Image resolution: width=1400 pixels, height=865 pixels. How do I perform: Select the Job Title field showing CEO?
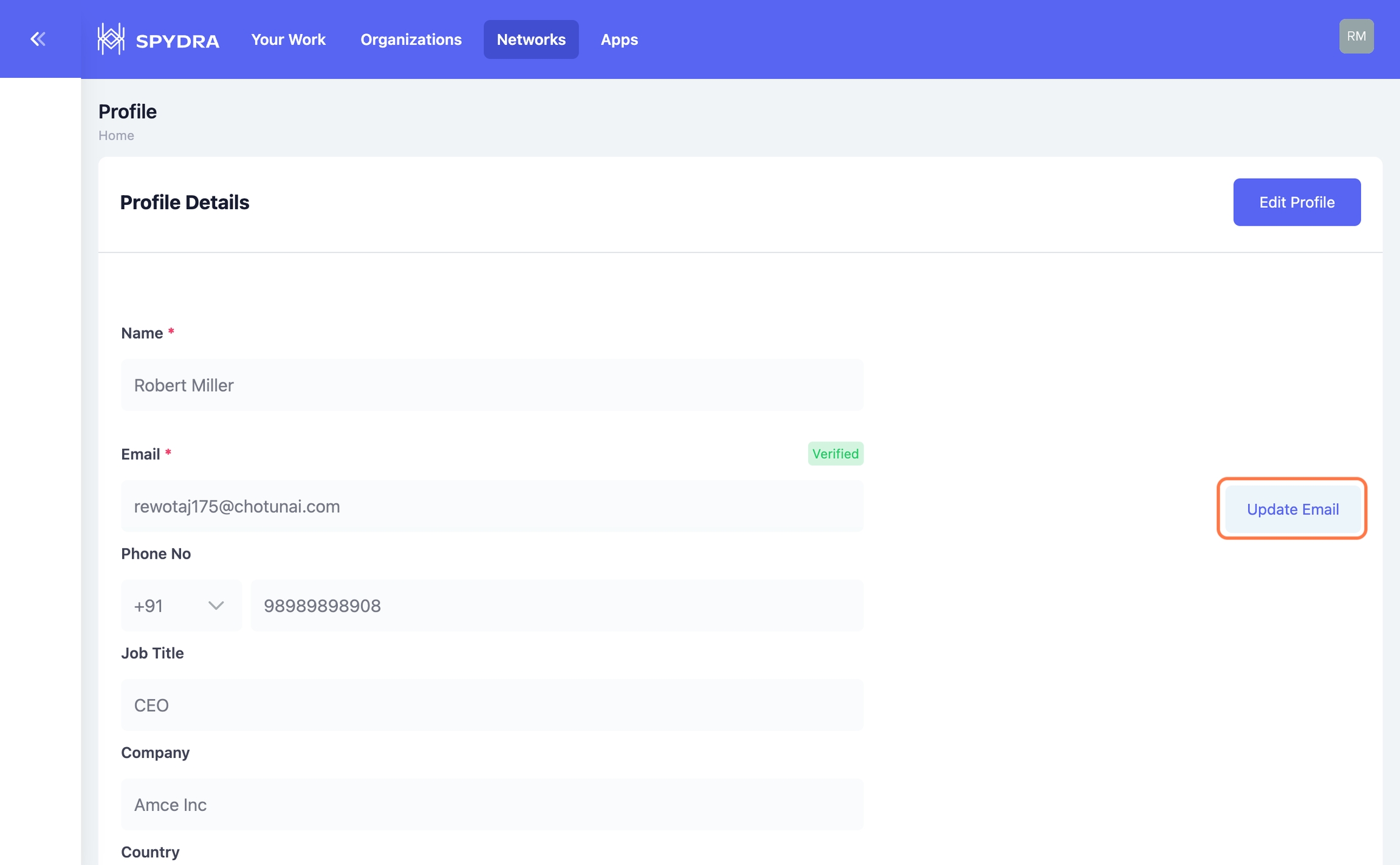tap(492, 705)
